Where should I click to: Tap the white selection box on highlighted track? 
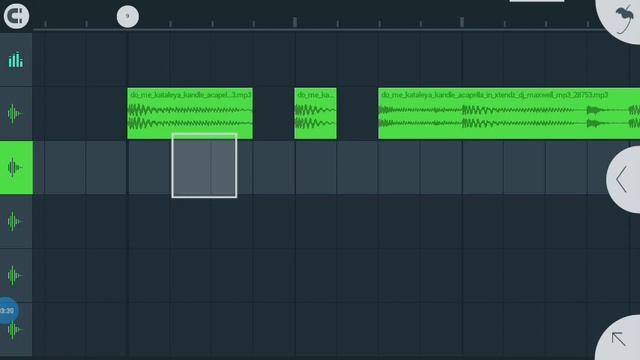[204, 166]
